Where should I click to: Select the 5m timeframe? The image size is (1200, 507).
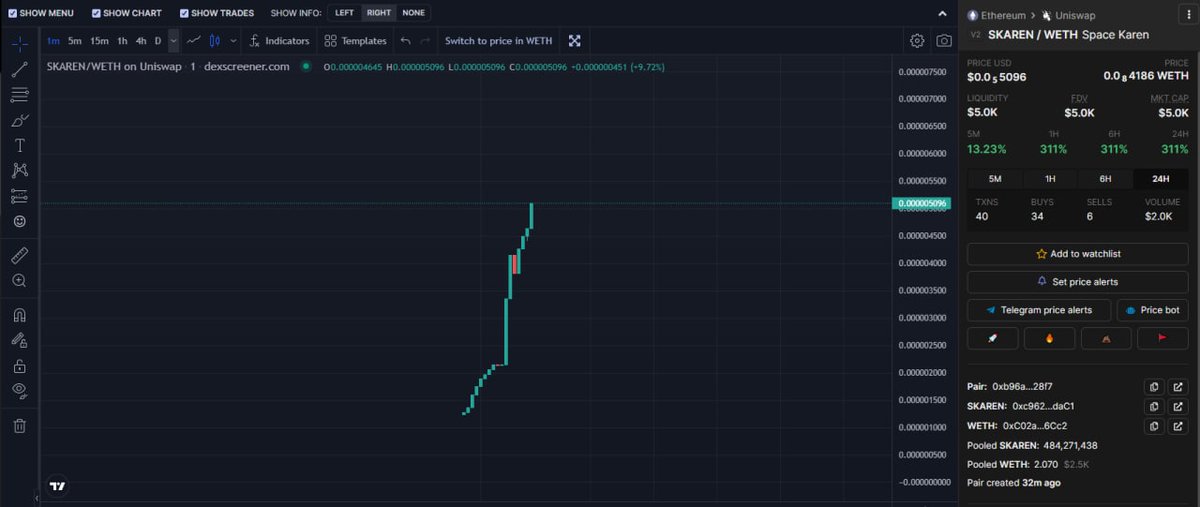coord(75,41)
